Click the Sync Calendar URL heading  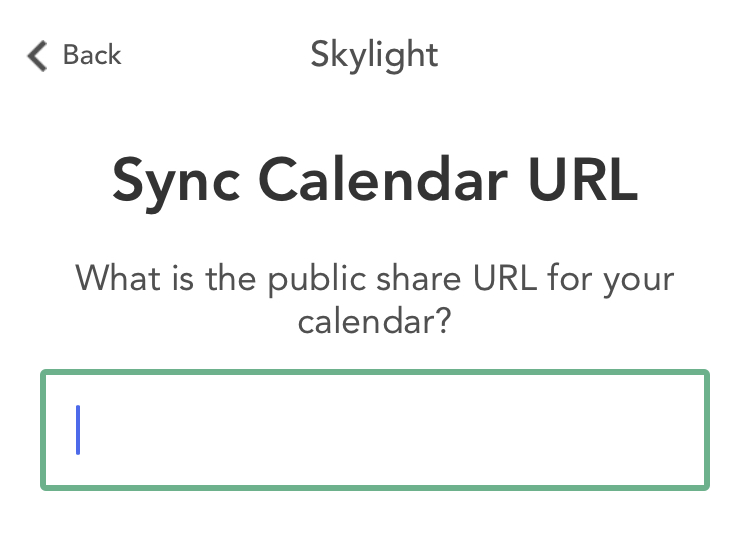click(x=375, y=182)
